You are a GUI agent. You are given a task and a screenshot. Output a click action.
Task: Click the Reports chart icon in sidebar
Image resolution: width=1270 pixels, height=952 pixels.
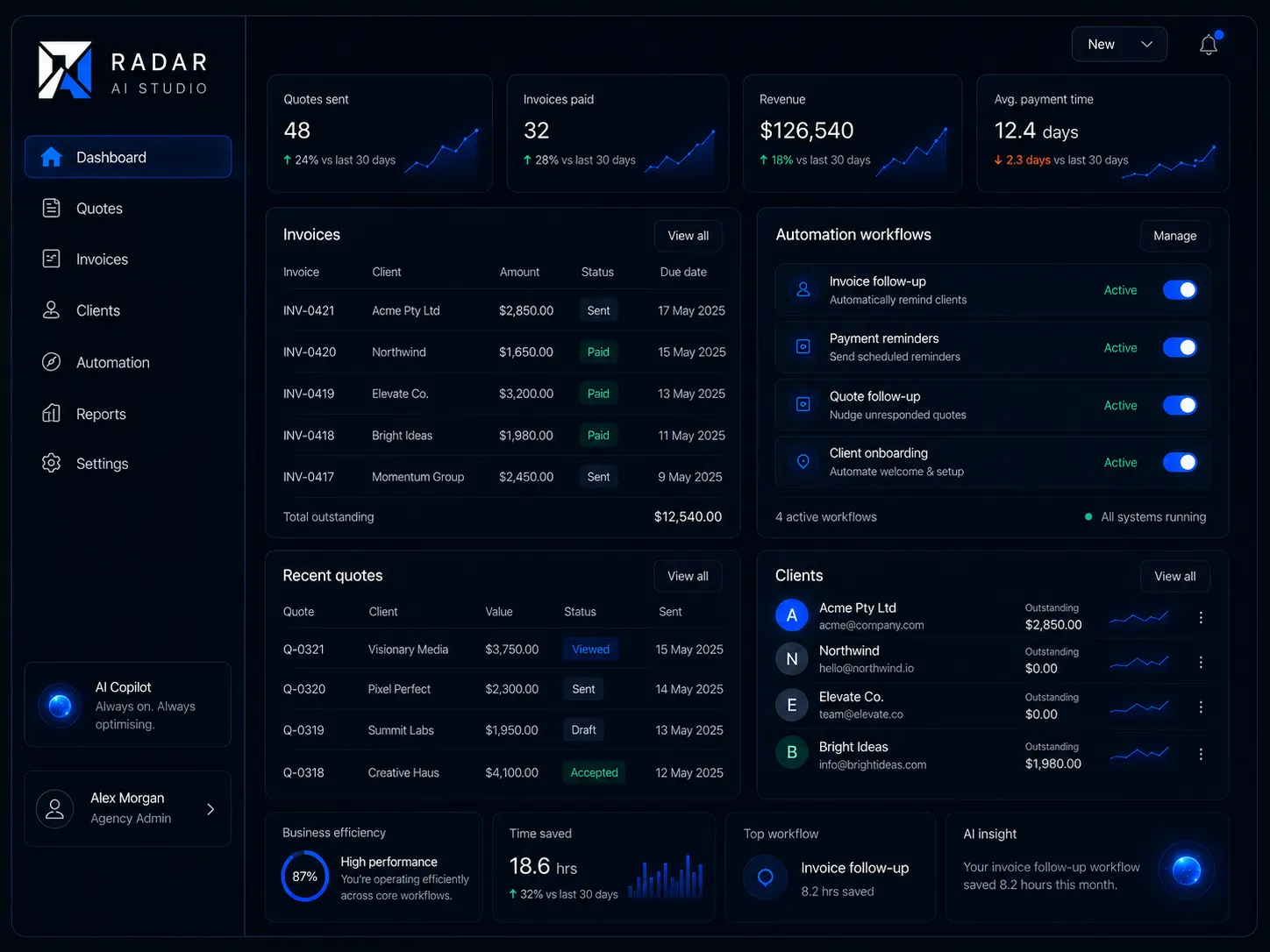click(x=52, y=413)
